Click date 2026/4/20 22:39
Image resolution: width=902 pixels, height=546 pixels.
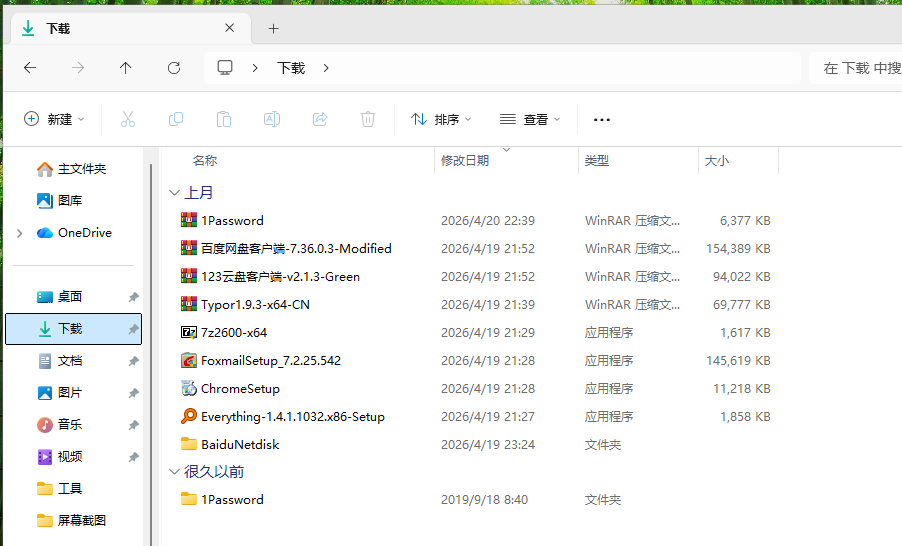point(488,220)
